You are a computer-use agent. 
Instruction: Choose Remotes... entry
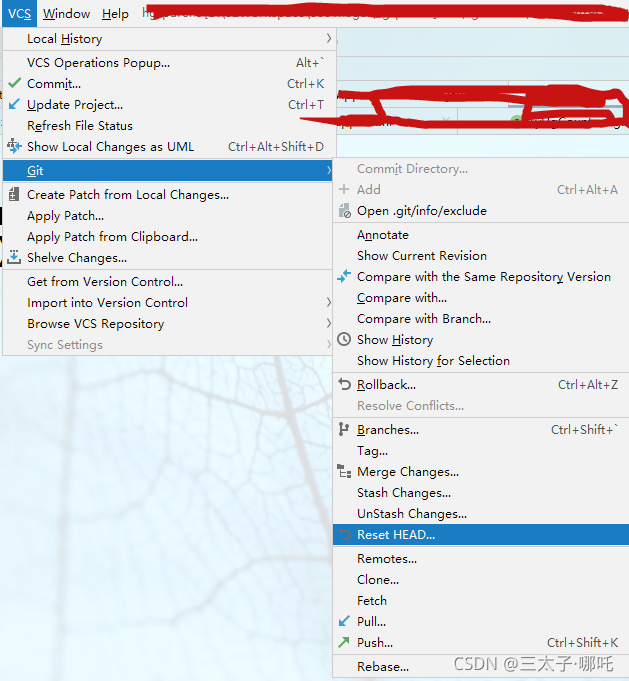click(x=481, y=559)
